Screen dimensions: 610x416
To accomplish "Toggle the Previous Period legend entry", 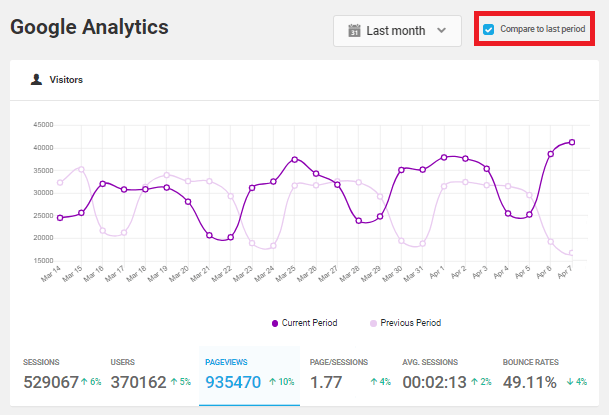I will coord(405,323).
